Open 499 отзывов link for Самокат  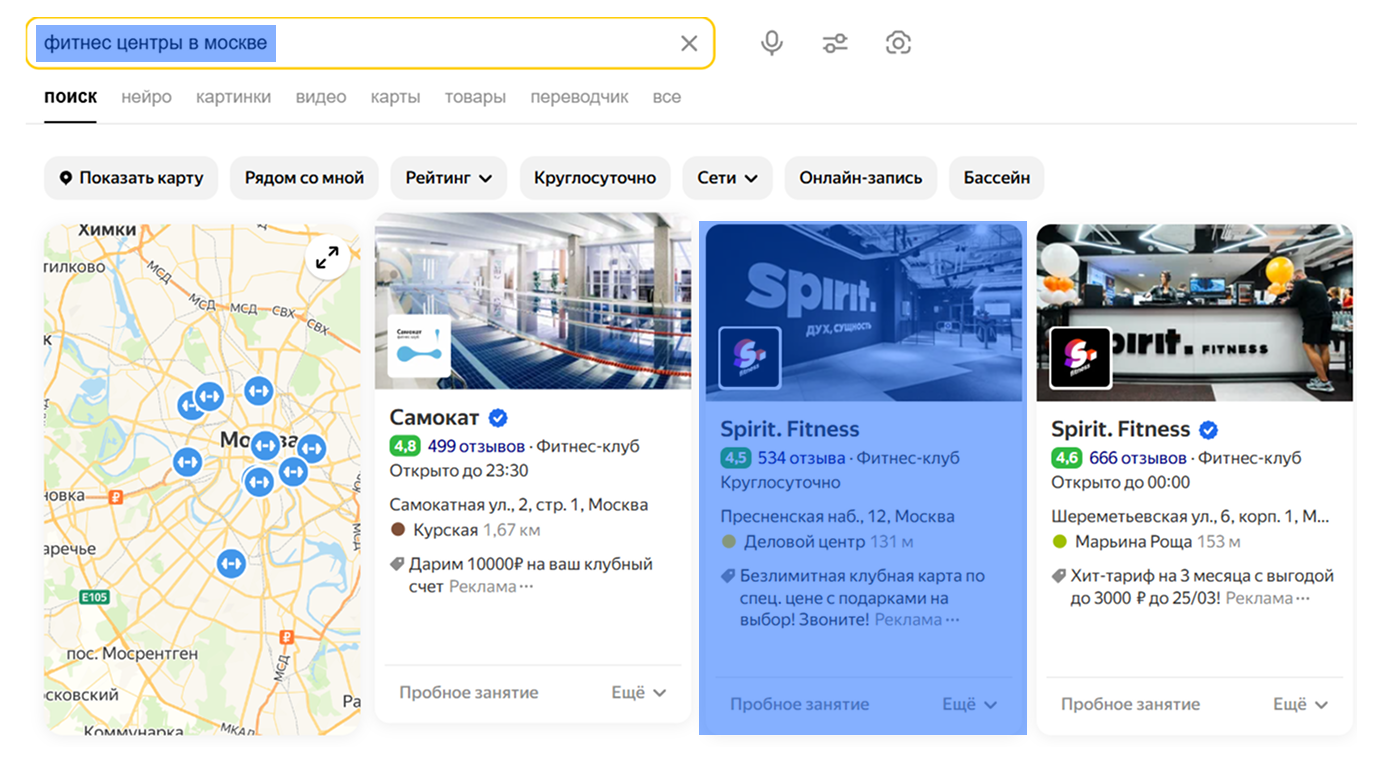[x=476, y=446]
